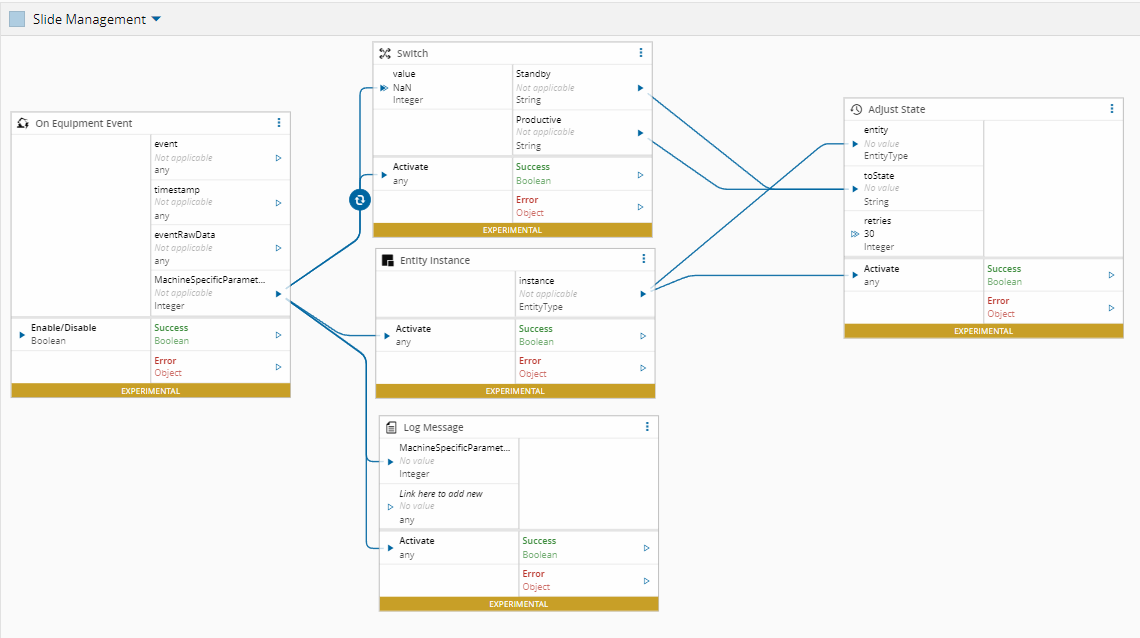Click the Link here to add new input
1140x638 pixels.
[x=391, y=507]
